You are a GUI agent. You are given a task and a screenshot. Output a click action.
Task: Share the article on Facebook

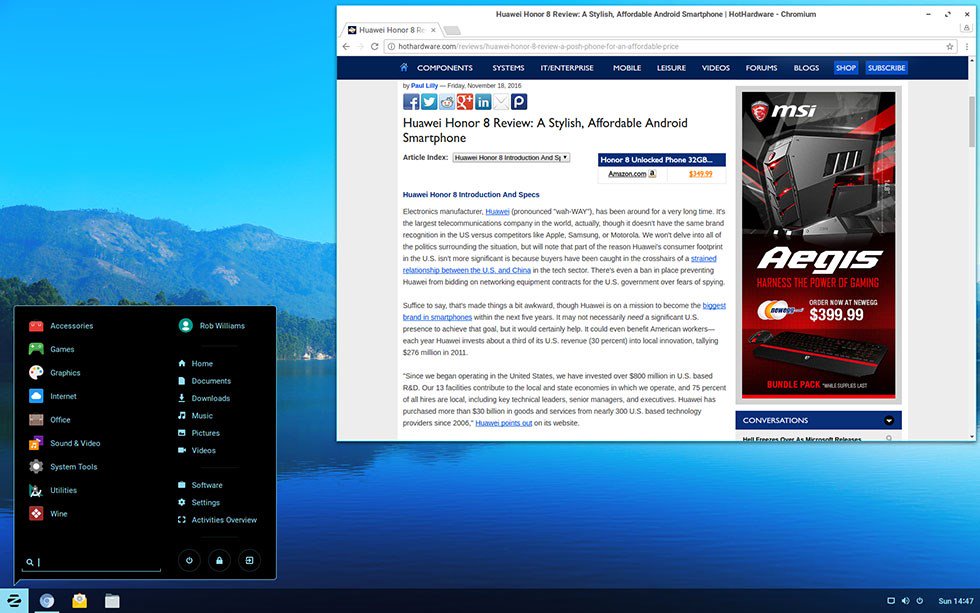coord(411,102)
